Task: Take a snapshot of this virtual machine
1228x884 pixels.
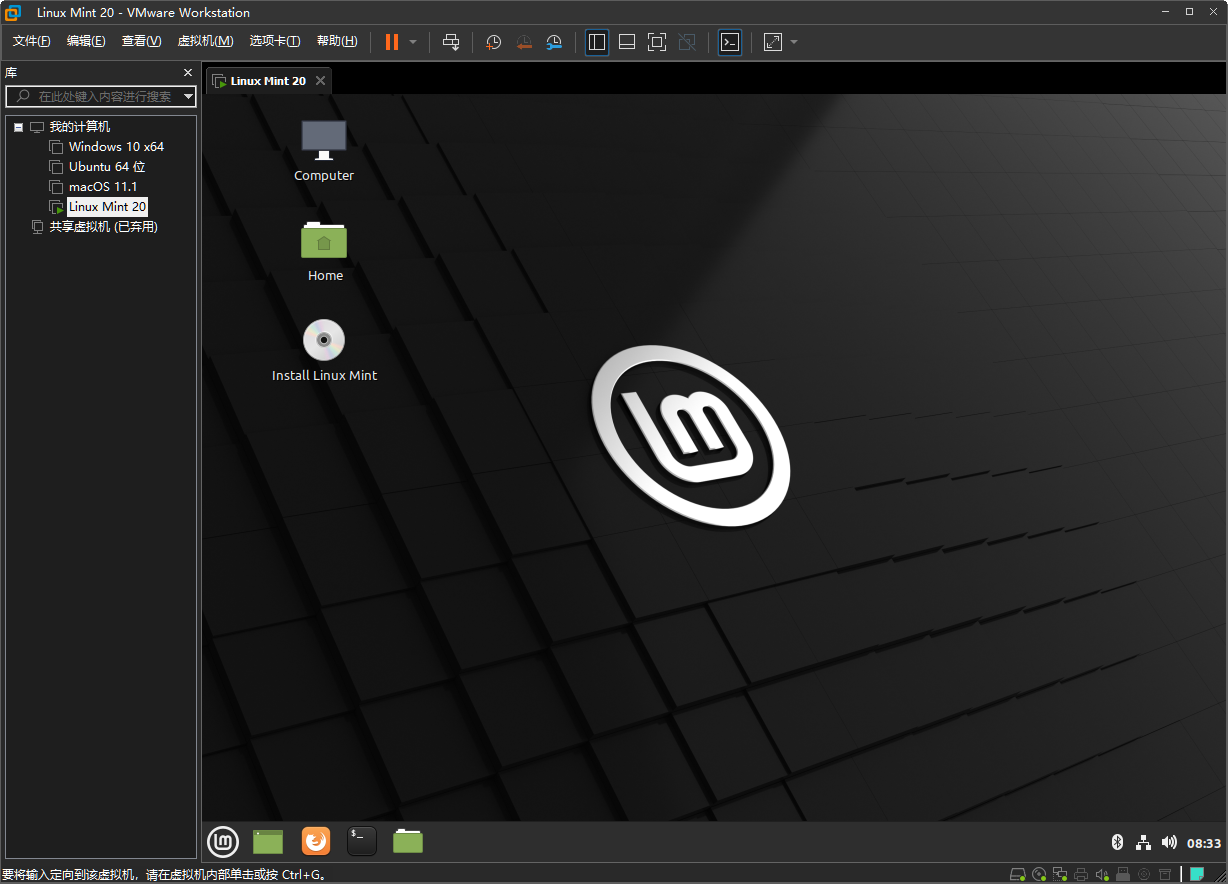Action: [x=493, y=42]
